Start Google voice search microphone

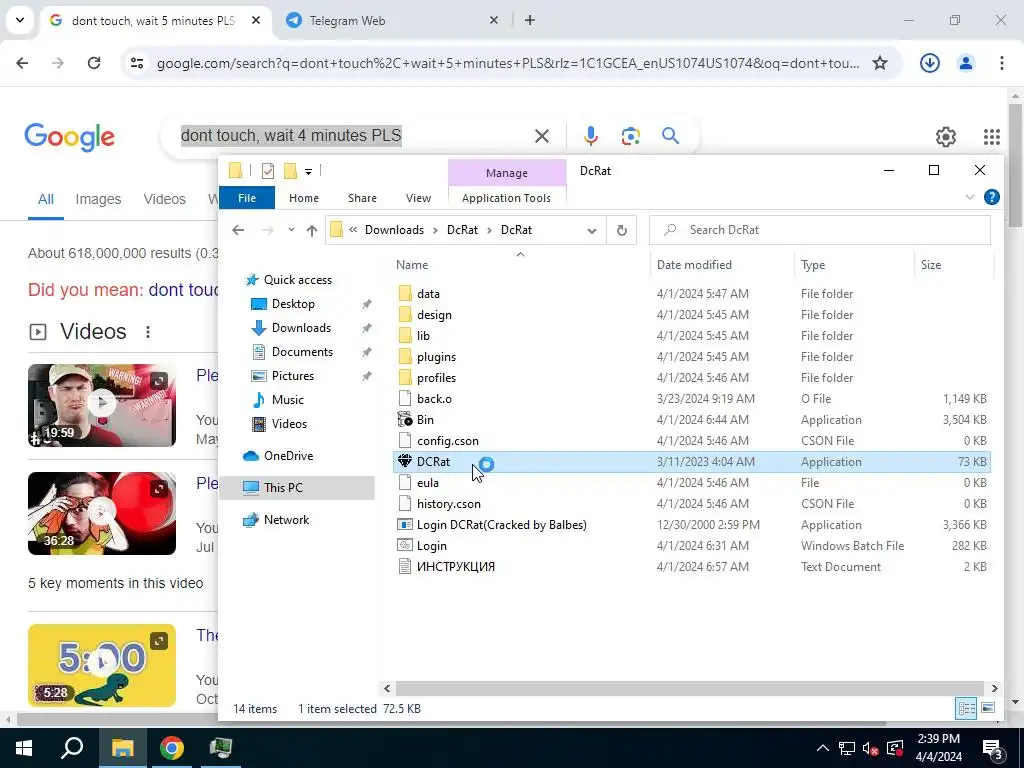coord(590,136)
